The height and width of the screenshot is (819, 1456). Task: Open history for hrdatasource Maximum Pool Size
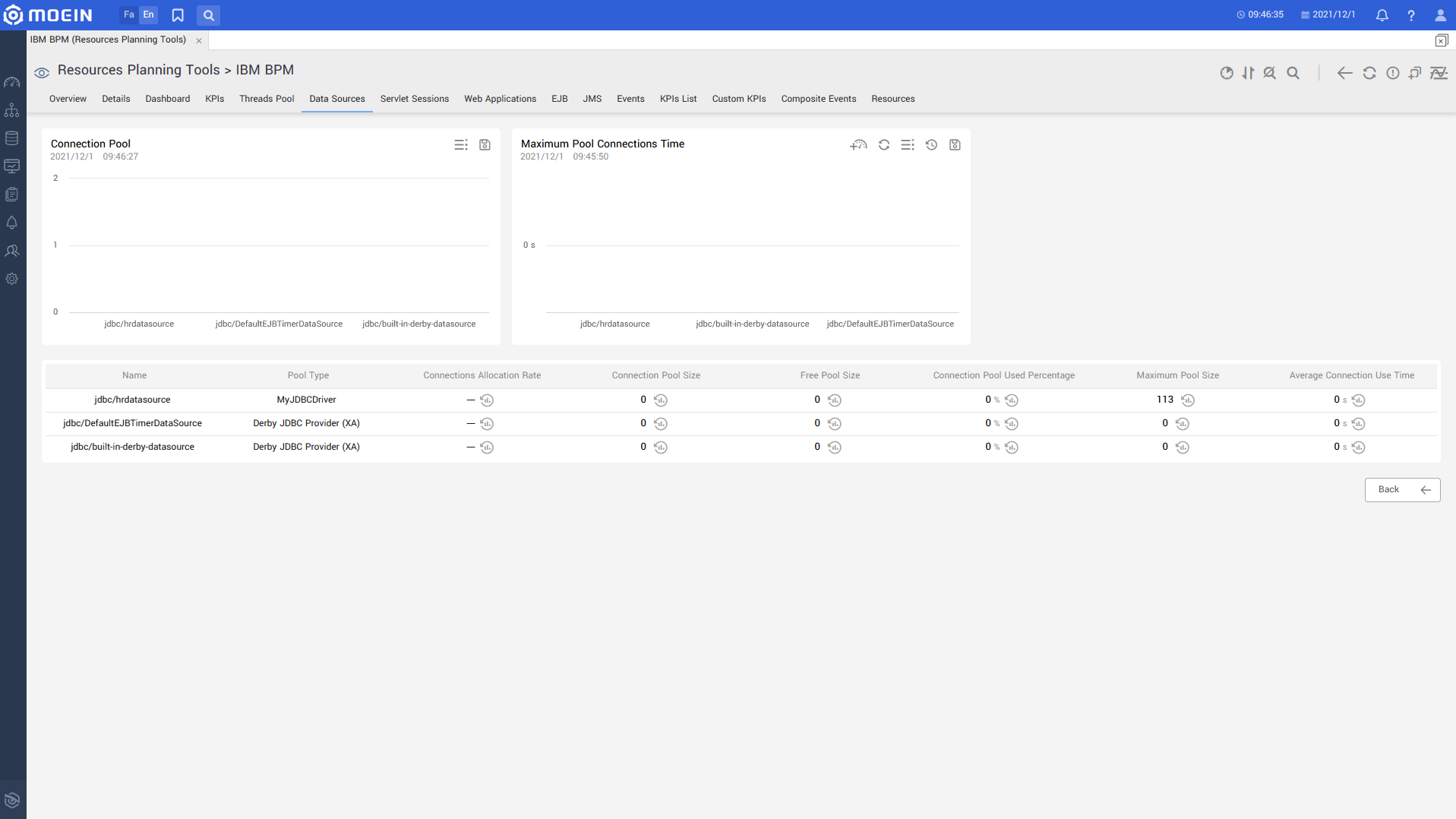(x=1188, y=400)
